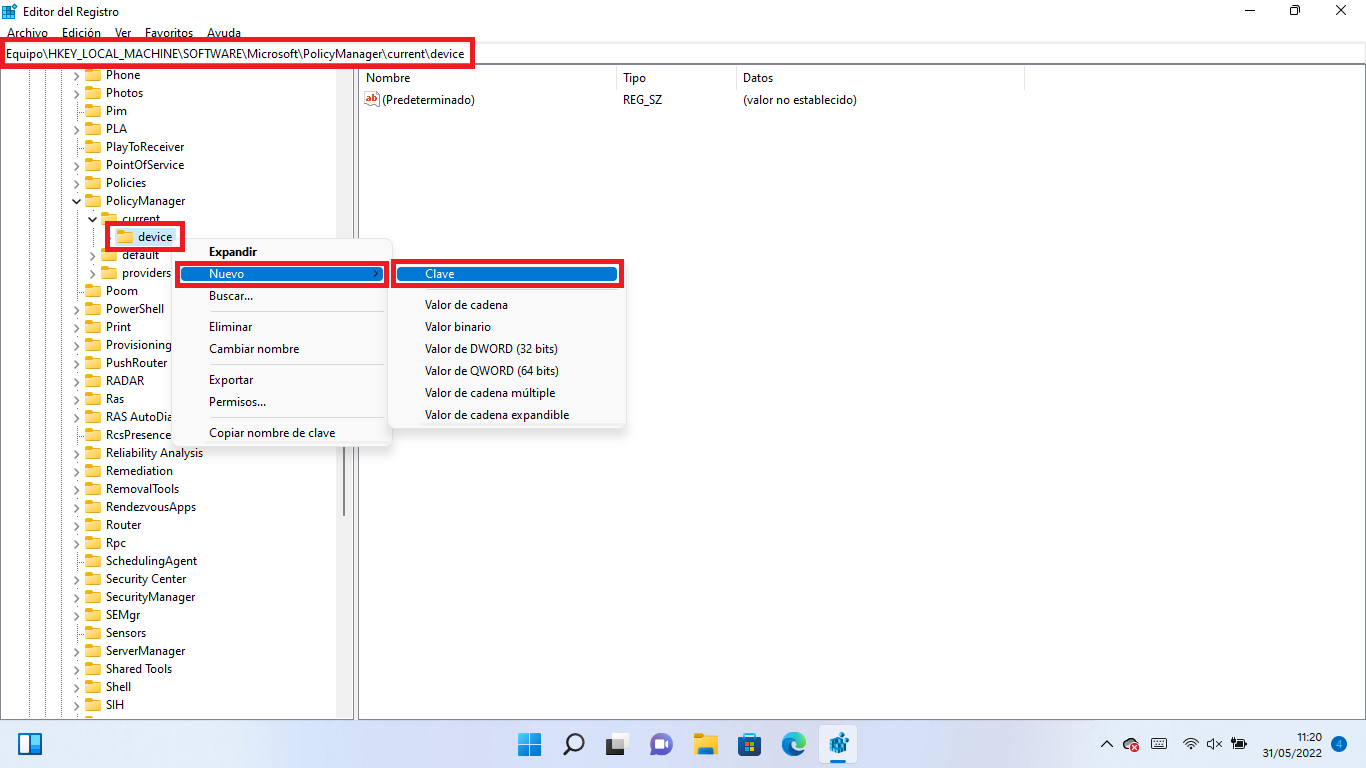1366x768 pixels.
Task: Open the Windows Start menu
Action: pos(530,744)
